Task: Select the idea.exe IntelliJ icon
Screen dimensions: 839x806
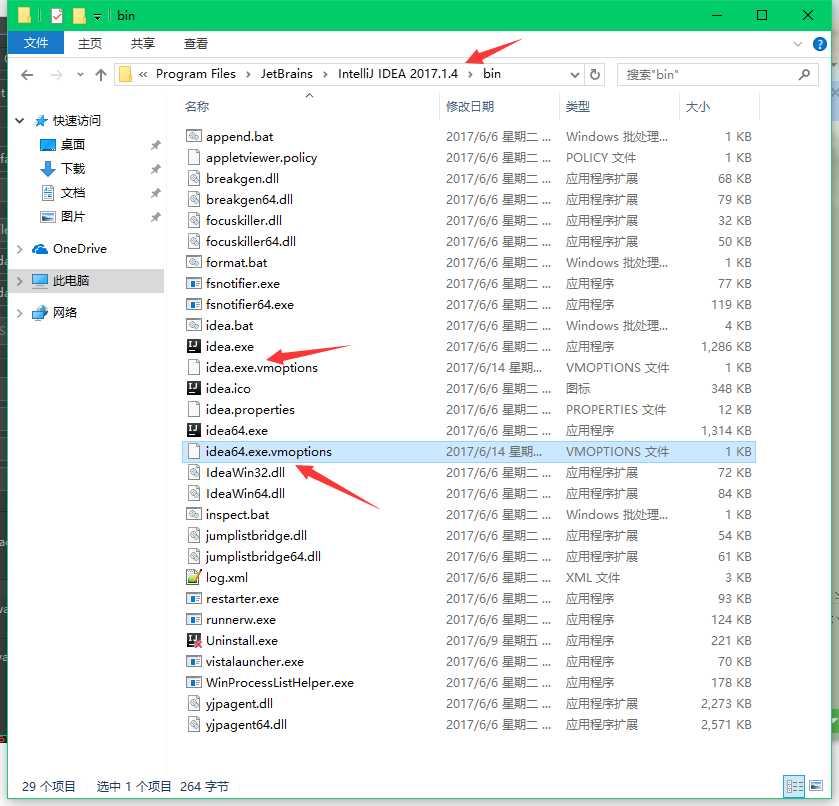Action: point(194,346)
